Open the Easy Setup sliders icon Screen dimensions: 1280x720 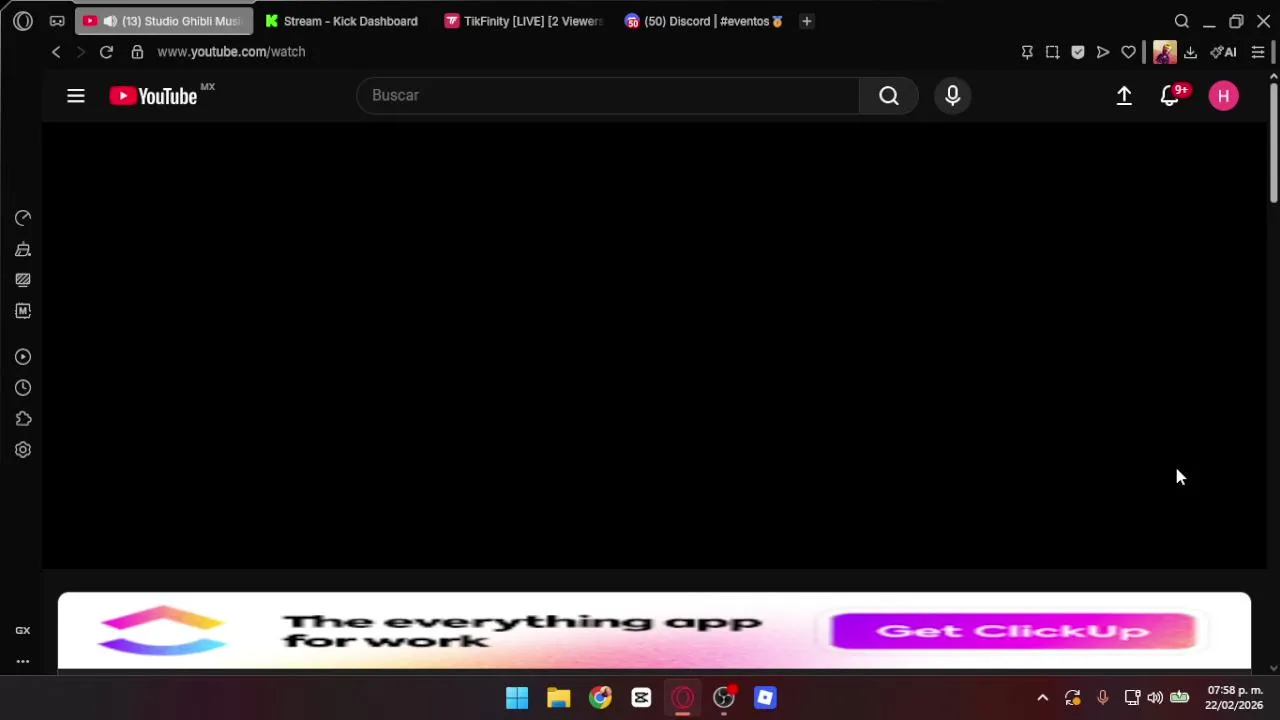[x=1258, y=52]
